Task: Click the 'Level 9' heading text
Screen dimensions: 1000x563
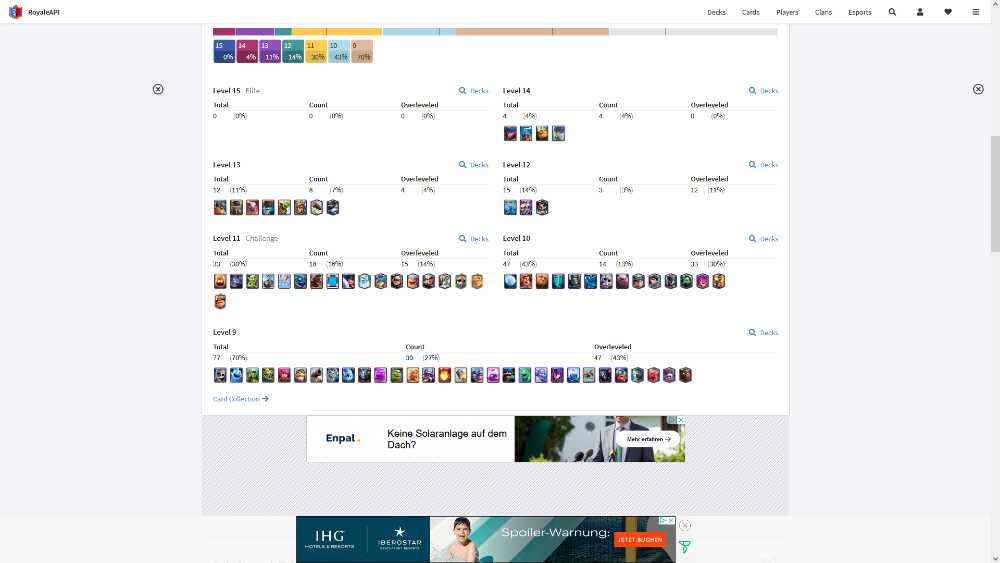Action: pos(224,332)
